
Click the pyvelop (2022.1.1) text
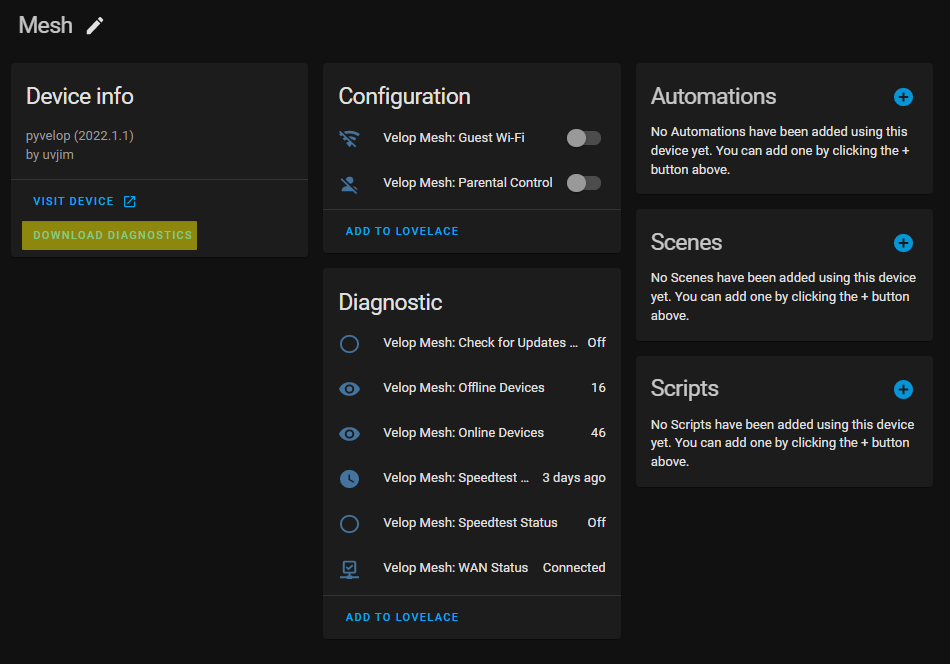[x=79, y=136]
